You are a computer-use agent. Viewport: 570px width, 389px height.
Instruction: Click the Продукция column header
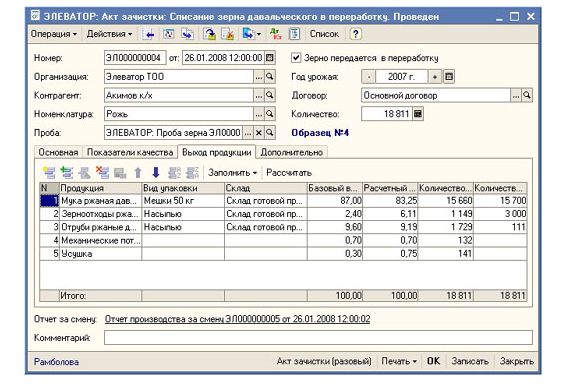[100, 188]
